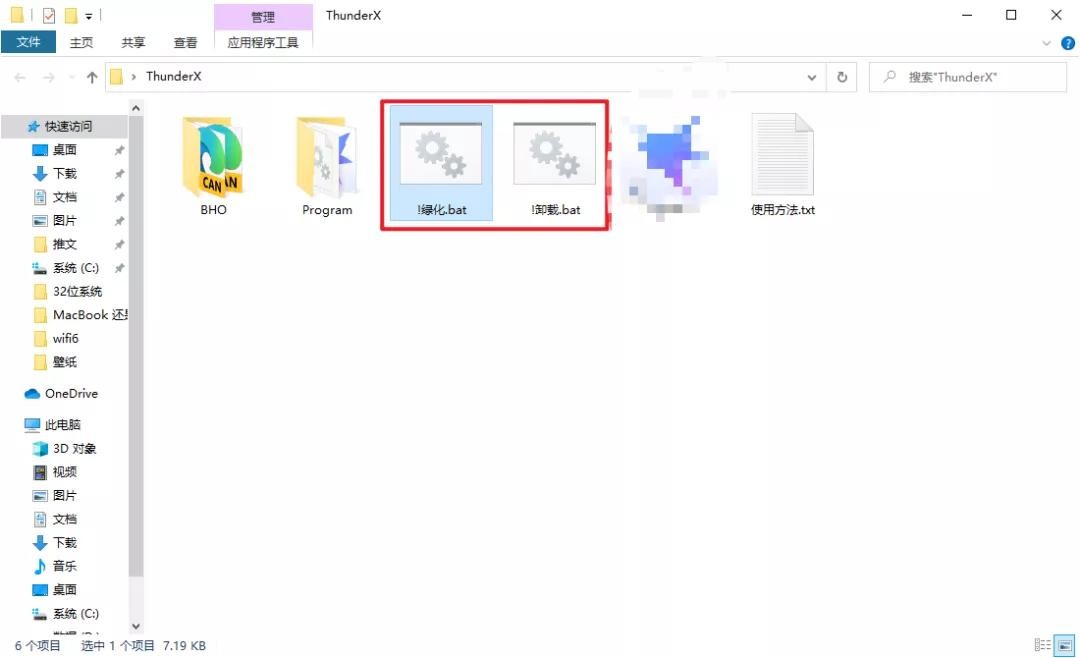Screen dimensions: 1080x658
Task: Switch to the 查看 ribbon tab
Action: (185, 43)
